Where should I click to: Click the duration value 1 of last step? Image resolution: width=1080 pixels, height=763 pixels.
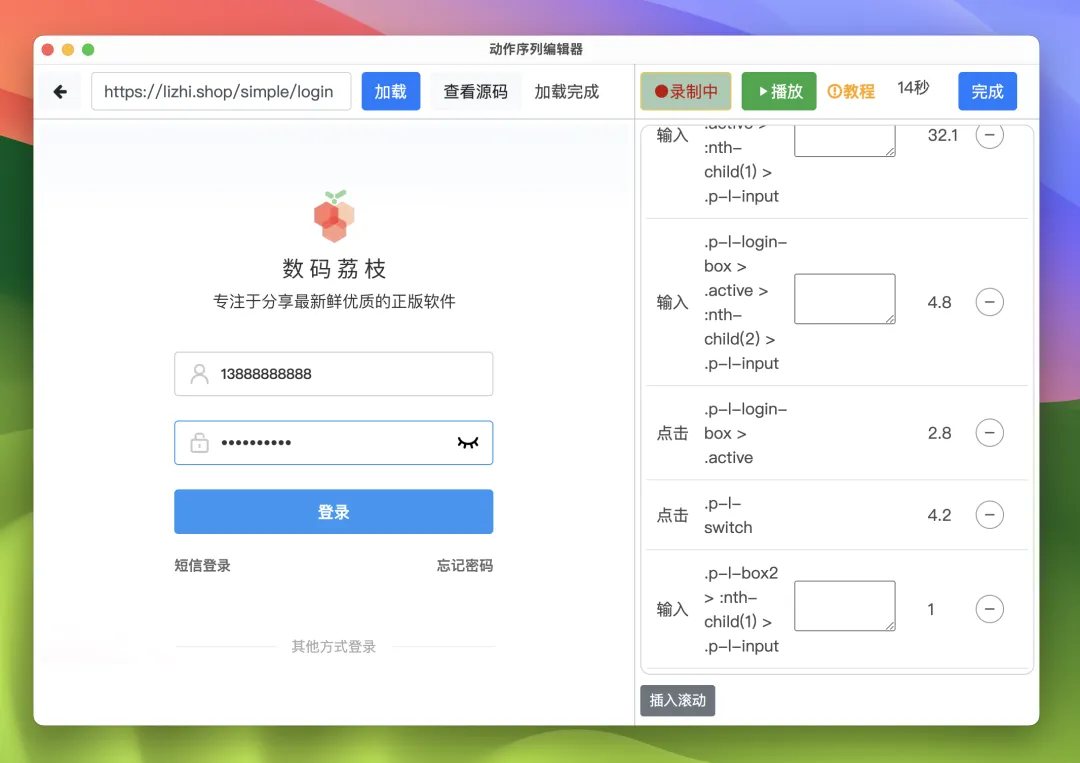tap(931, 609)
